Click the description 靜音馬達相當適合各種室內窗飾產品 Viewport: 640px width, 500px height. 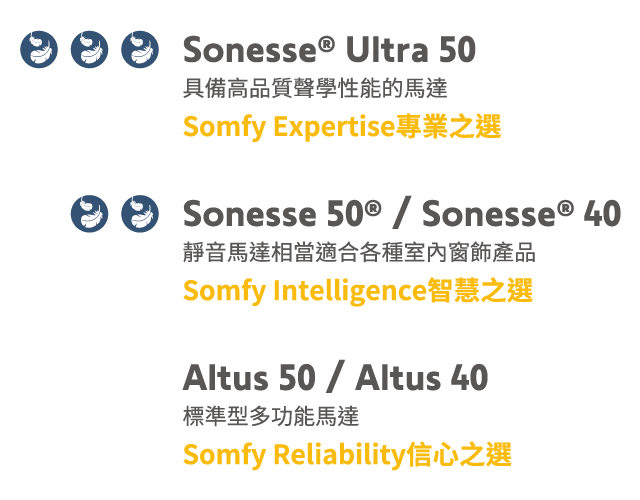pos(359,252)
